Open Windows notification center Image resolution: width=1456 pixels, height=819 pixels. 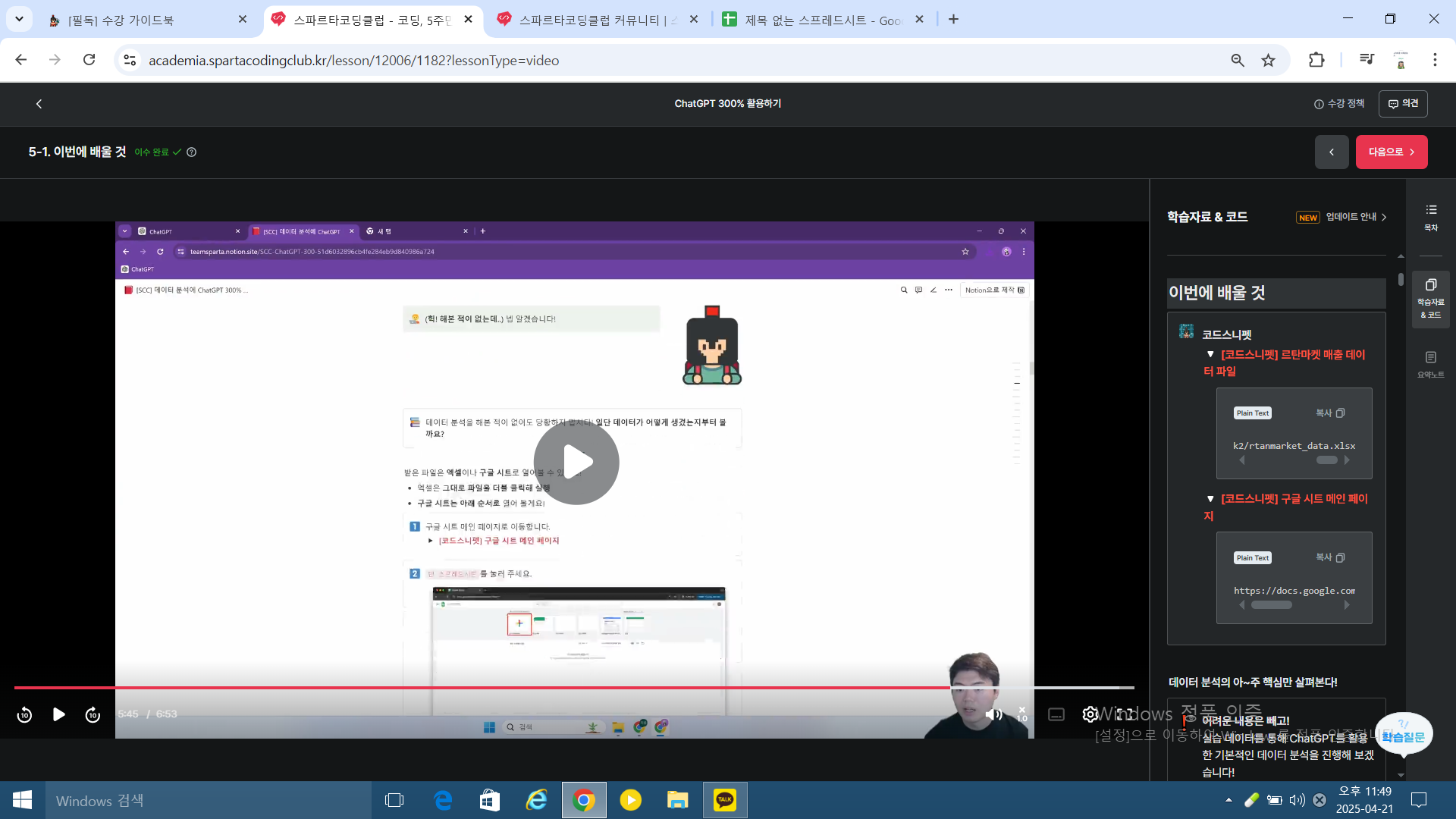(1419, 800)
